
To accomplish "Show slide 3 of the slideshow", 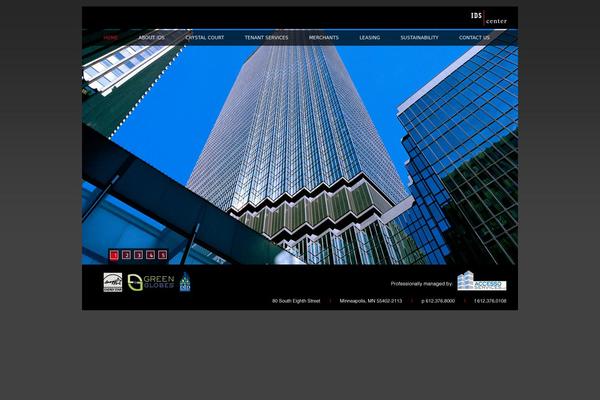I will [139, 255].
